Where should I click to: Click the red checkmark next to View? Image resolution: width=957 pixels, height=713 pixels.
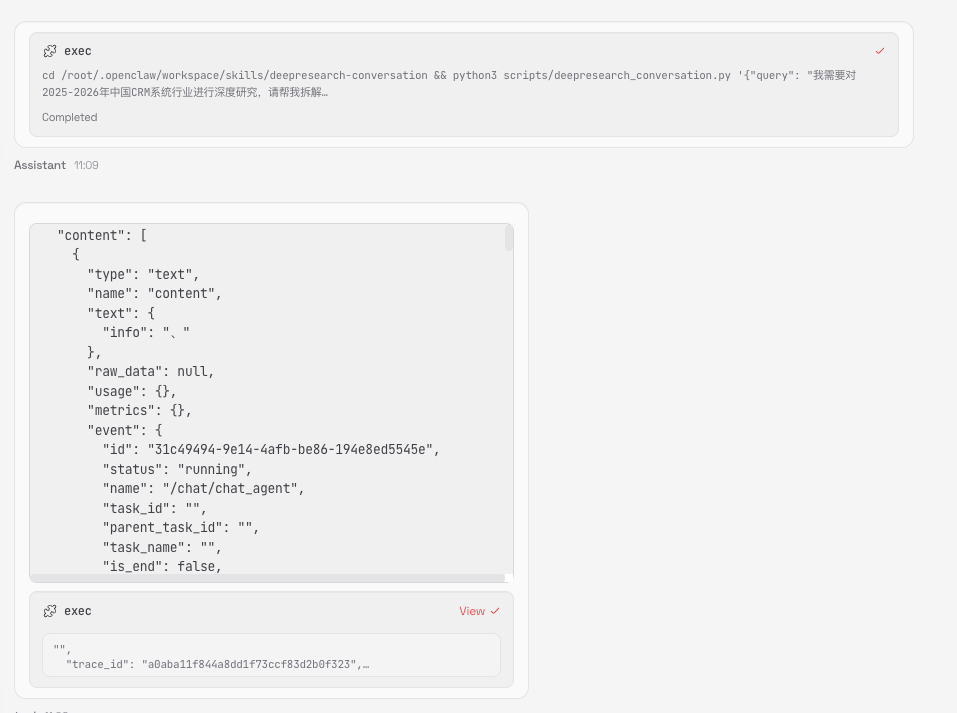[x=495, y=611]
